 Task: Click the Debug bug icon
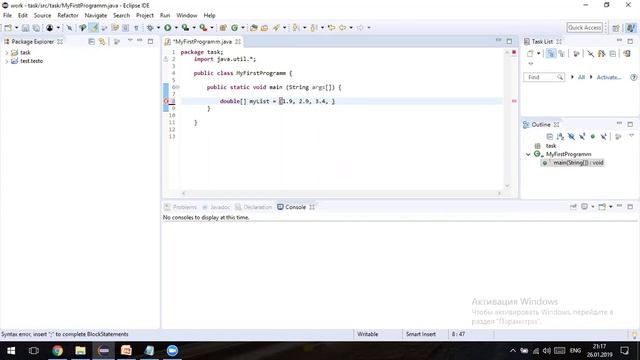(x=150, y=28)
